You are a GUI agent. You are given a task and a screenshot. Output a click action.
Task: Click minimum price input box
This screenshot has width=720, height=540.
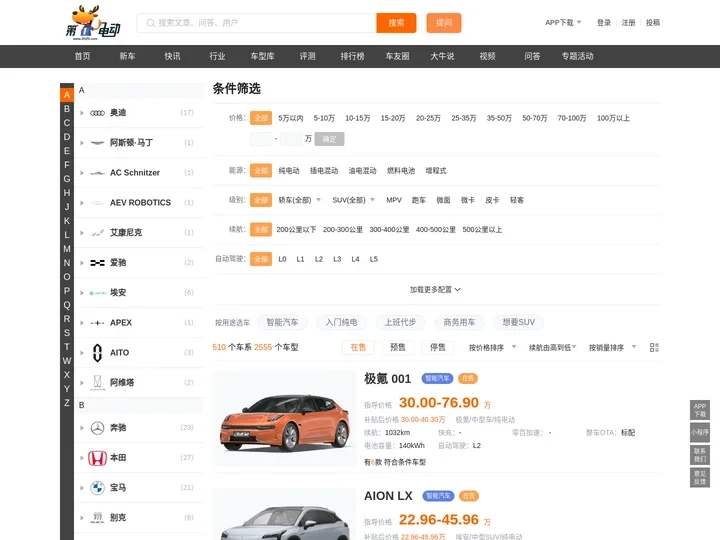pos(261,139)
